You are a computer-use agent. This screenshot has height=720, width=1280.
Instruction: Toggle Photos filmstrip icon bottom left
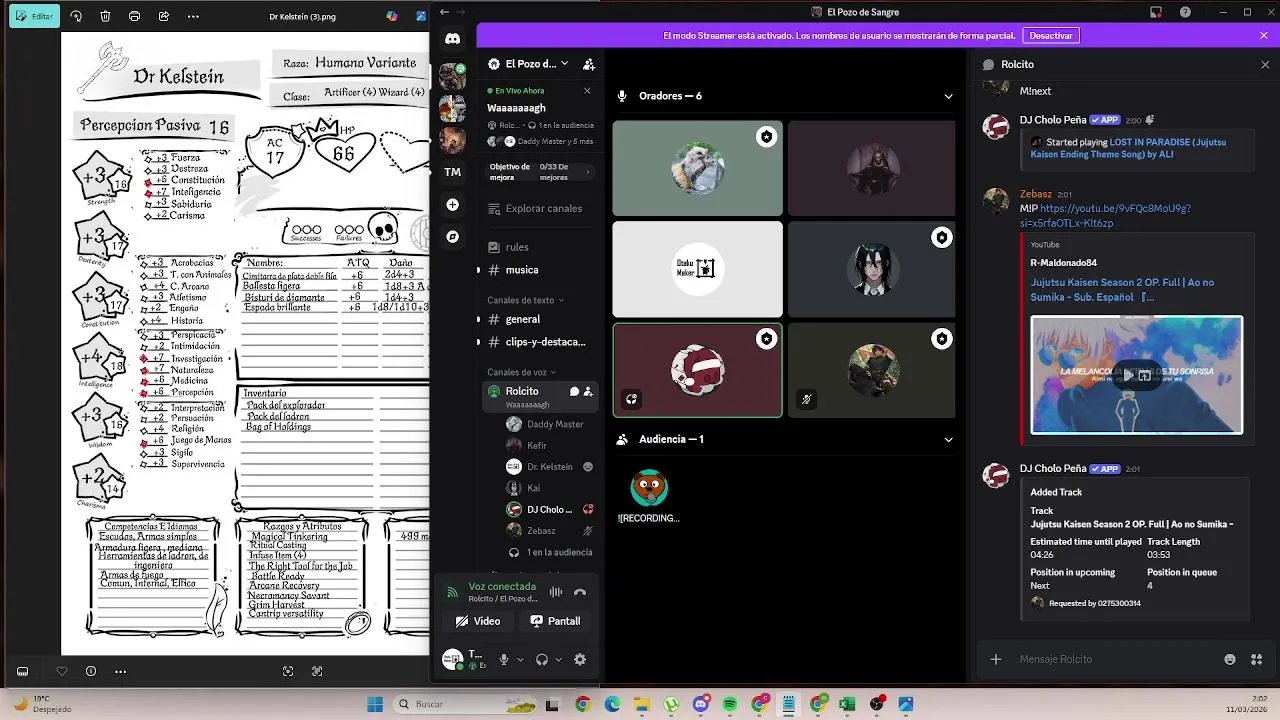coord(23,671)
